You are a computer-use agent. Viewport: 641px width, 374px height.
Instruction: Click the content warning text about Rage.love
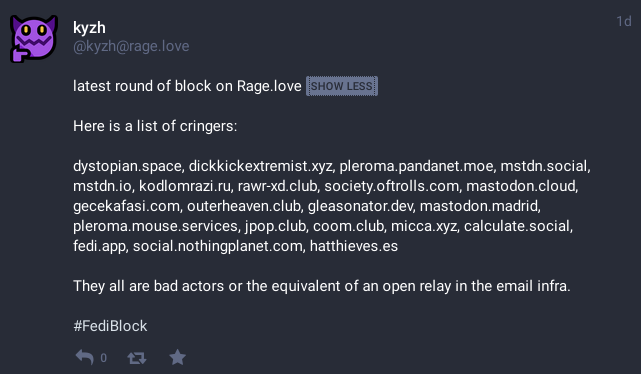pyautogui.click(x=187, y=86)
